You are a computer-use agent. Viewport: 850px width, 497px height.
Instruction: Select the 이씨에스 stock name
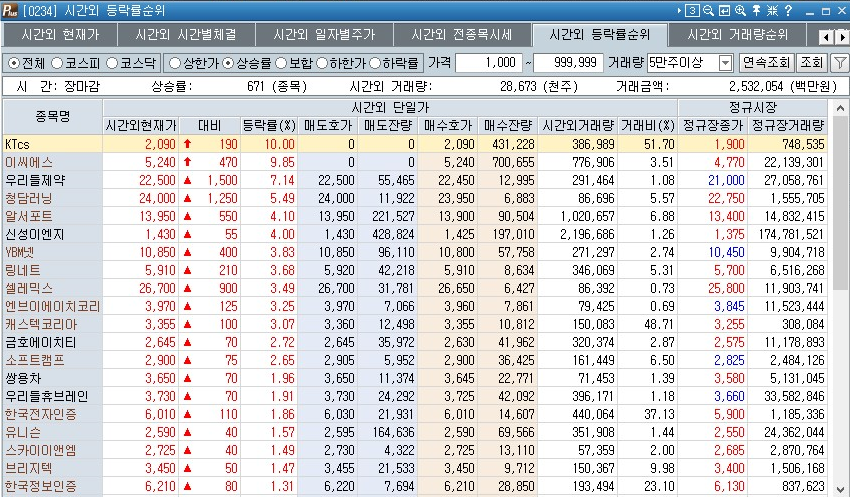coord(29,162)
